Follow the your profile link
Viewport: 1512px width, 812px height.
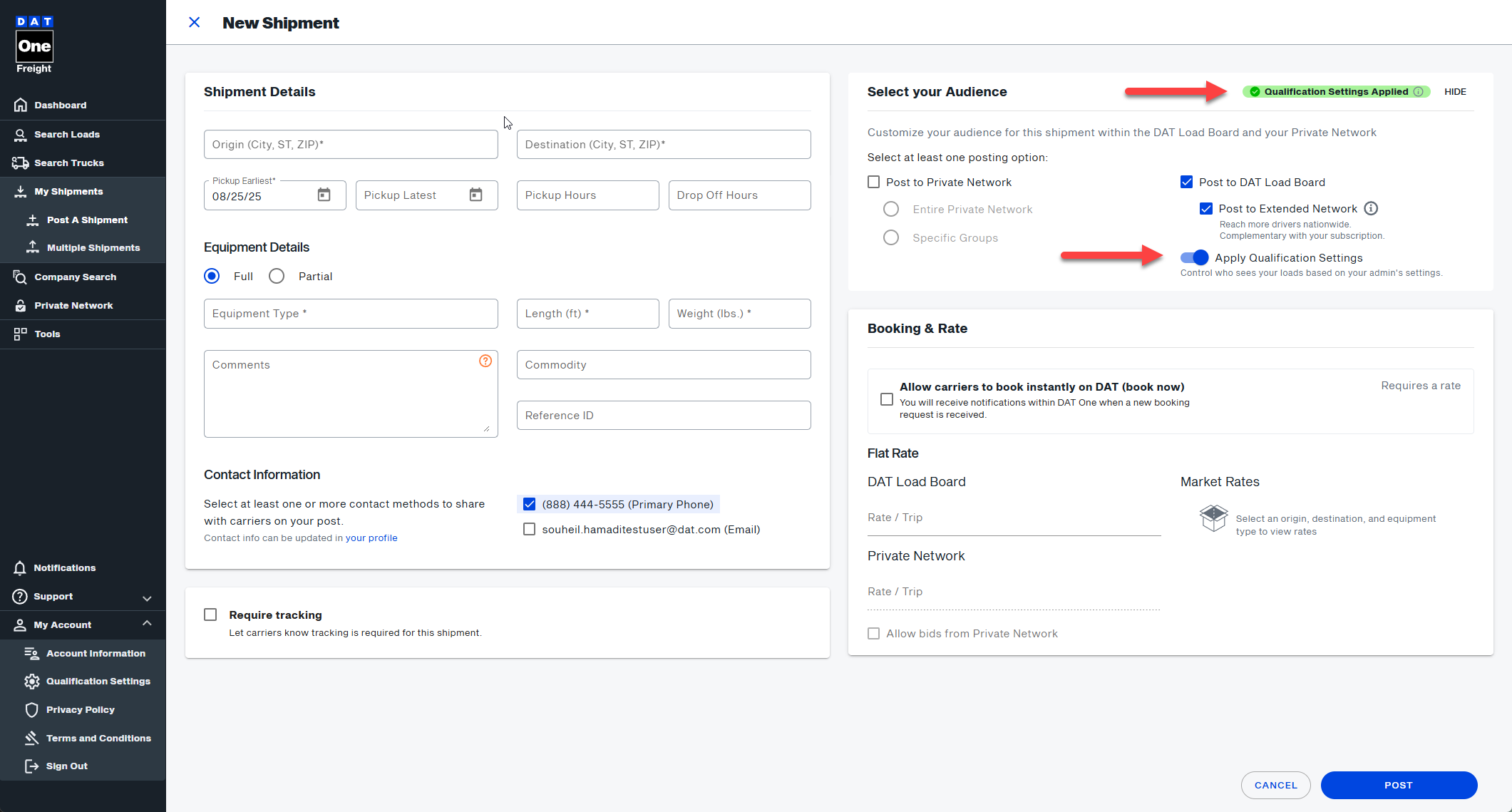371,538
